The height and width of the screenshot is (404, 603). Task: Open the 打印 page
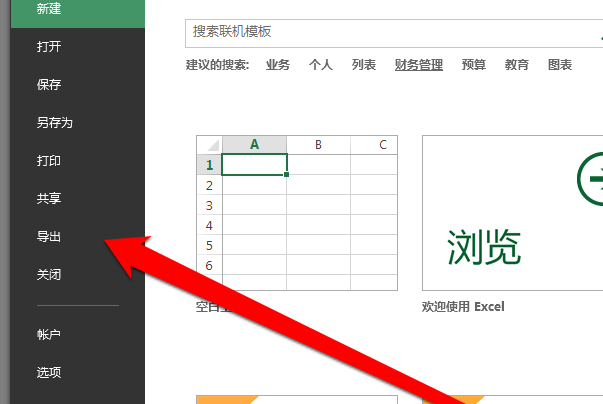(x=49, y=161)
